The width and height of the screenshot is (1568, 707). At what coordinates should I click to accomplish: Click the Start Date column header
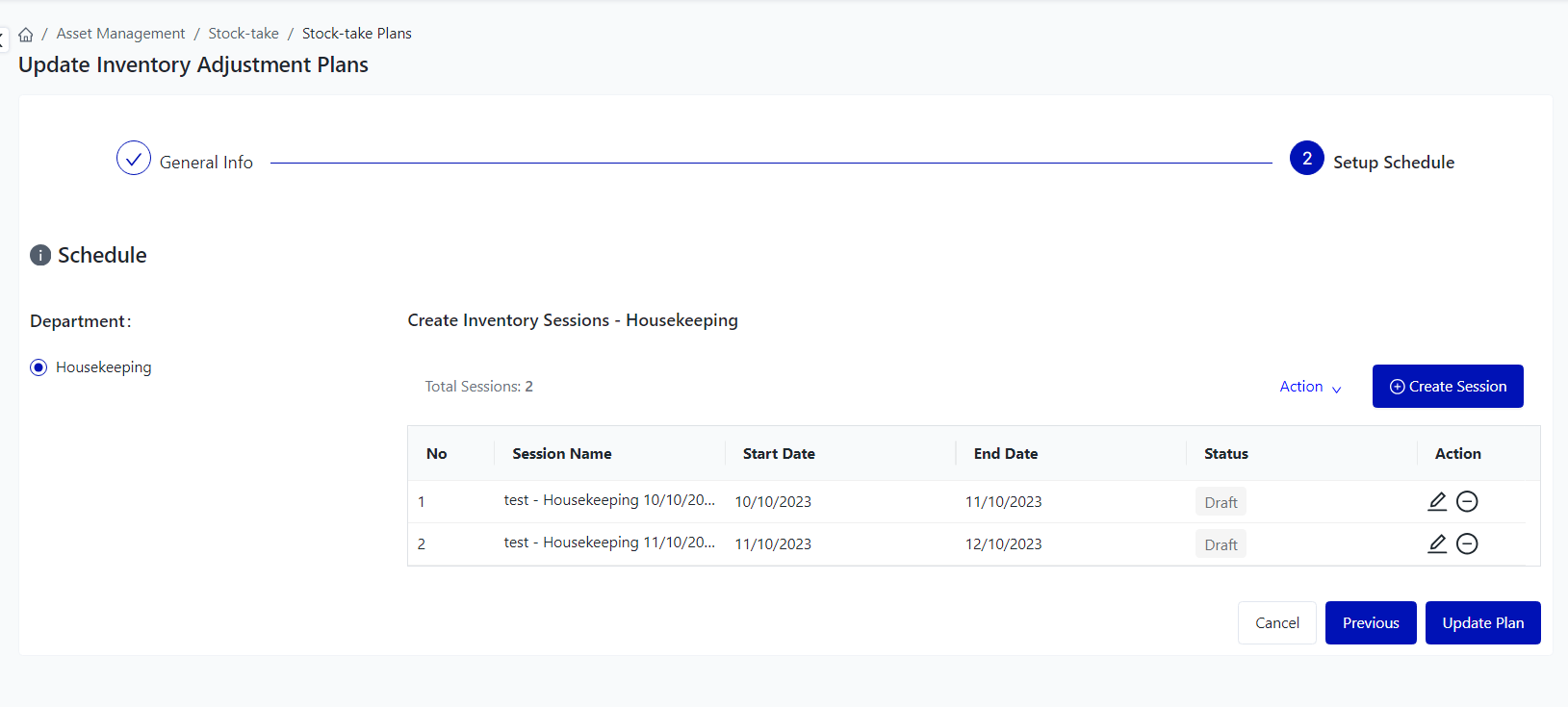click(779, 454)
